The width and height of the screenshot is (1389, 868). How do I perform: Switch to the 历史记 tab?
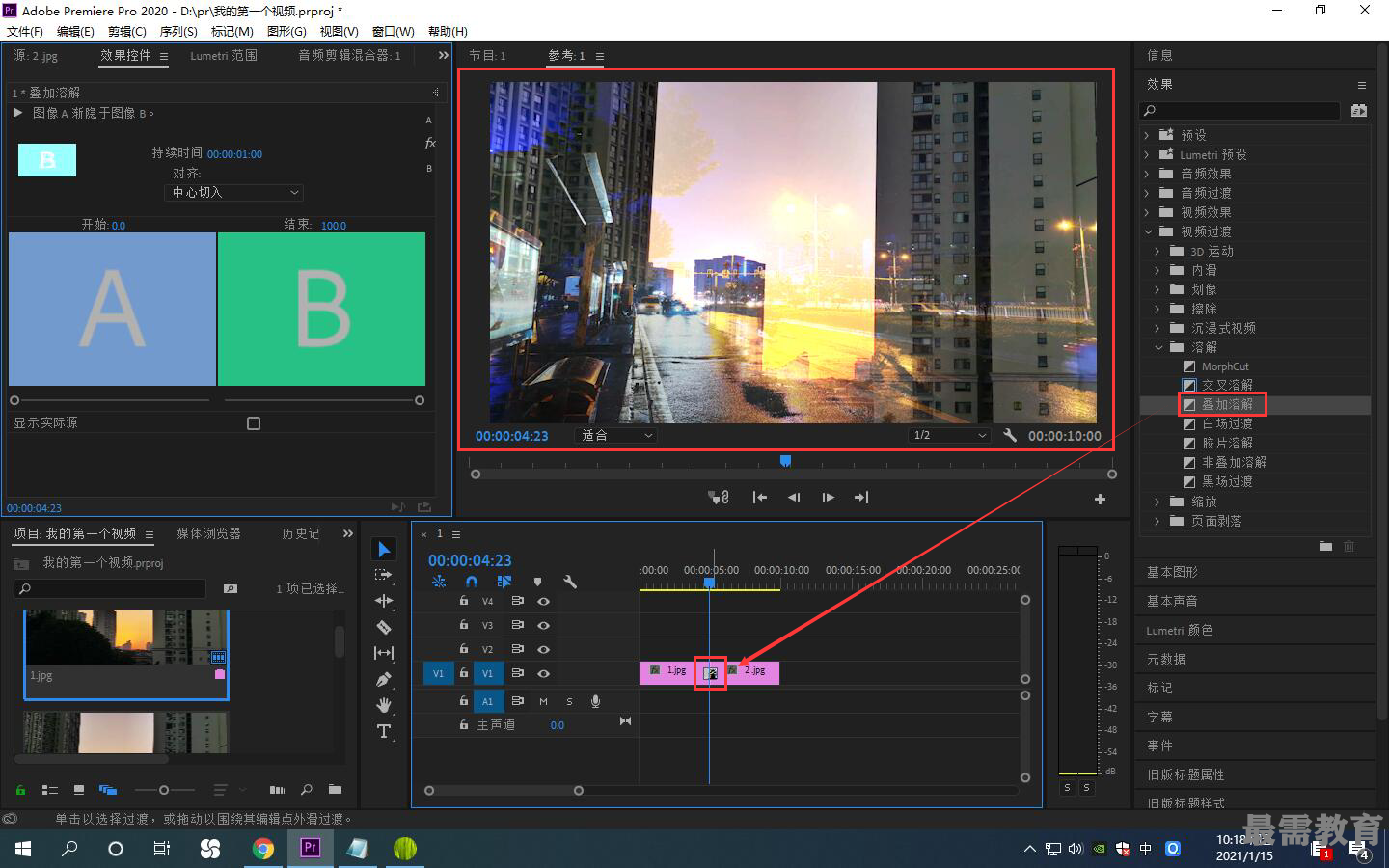[300, 533]
